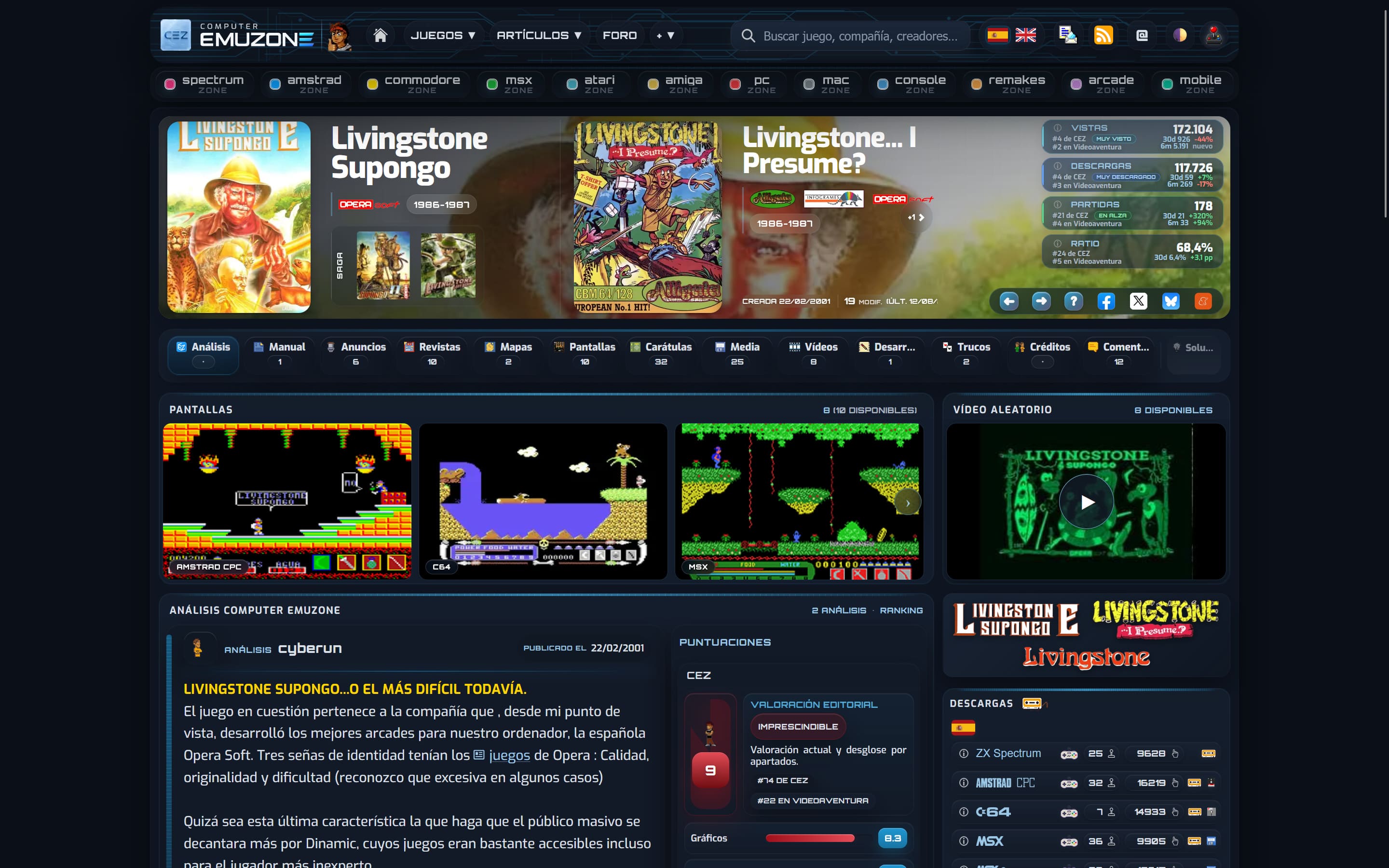Screen dimensions: 1389x868
Task: Go to the commodore zone
Action: (414, 84)
